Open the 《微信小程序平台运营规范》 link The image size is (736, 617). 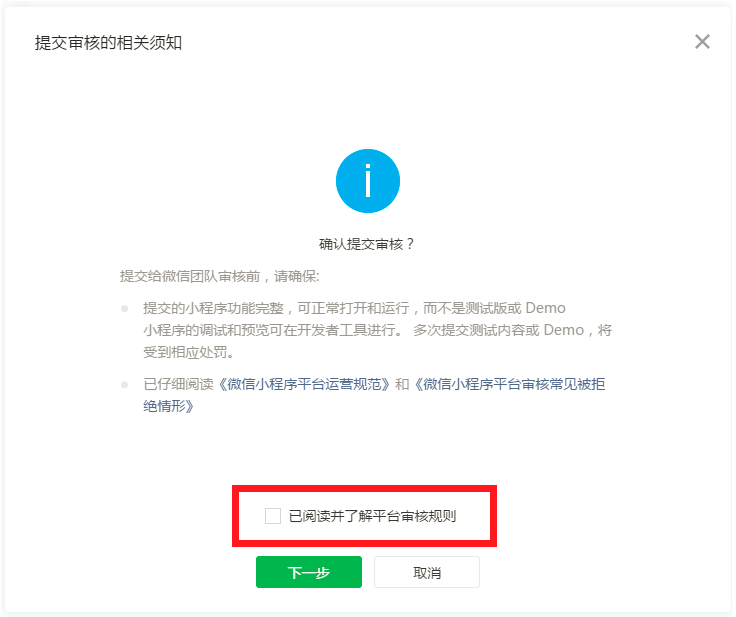[x=304, y=384]
